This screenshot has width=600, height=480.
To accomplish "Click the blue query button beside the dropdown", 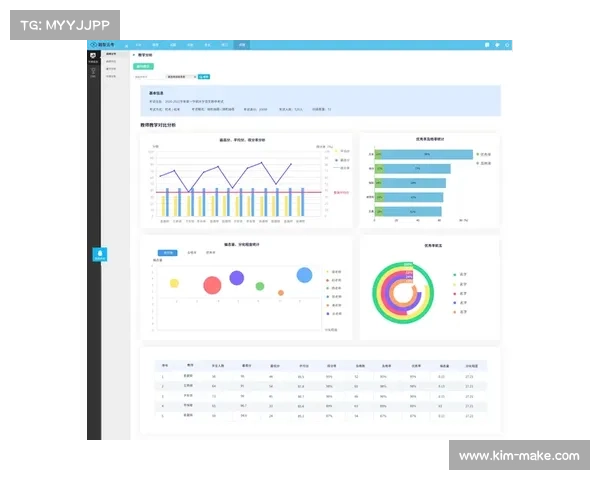I will (x=204, y=76).
